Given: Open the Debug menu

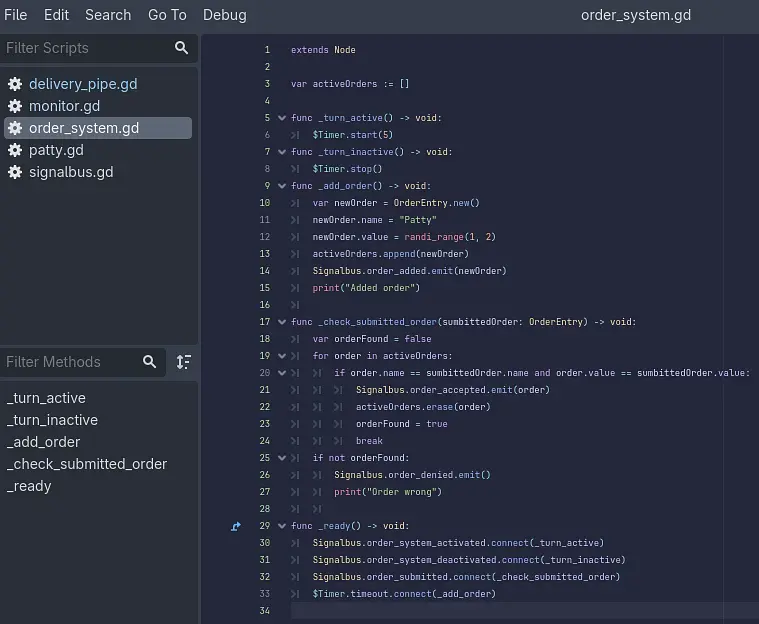Looking at the screenshot, I should (x=224, y=15).
